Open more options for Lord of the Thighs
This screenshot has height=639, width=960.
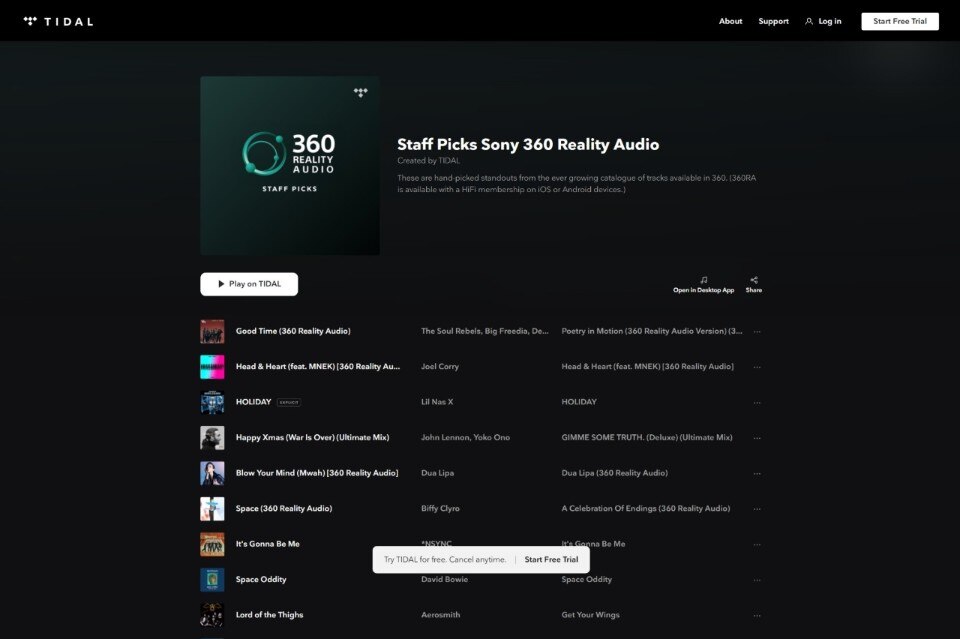click(757, 616)
